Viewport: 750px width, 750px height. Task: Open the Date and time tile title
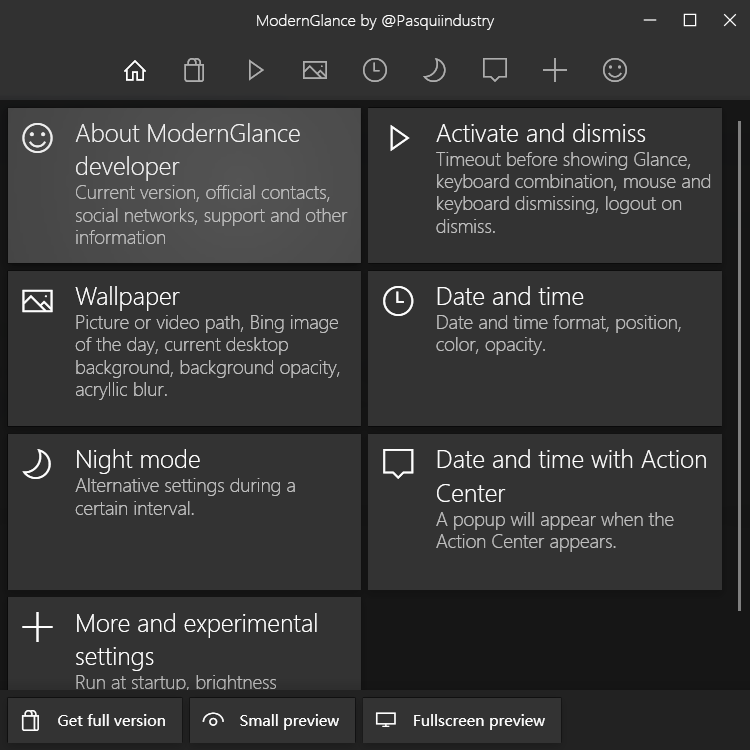click(510, 297)
